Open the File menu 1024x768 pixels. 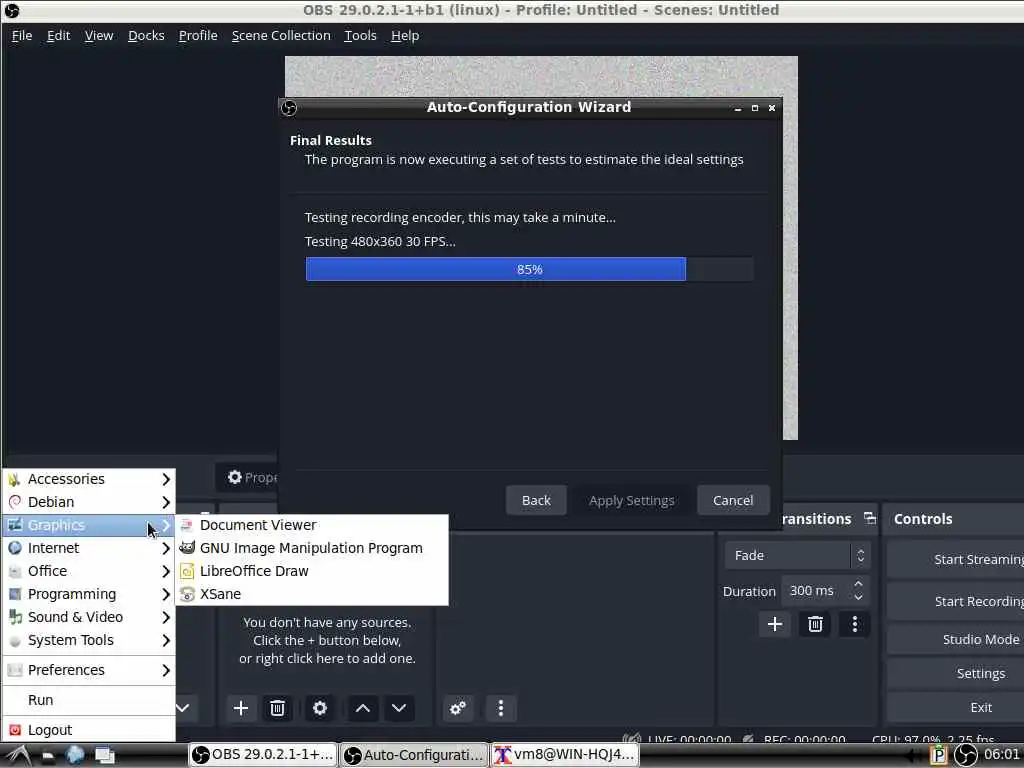point(22,36)
